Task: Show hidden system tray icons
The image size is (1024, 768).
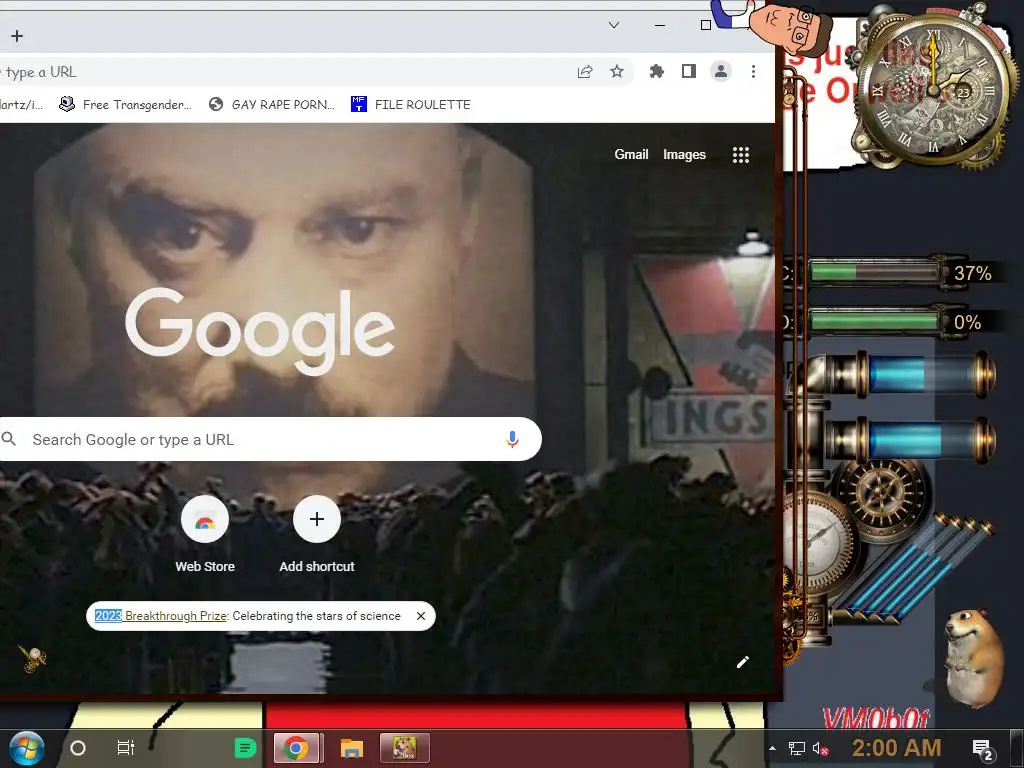Action: pyautogui.click(x=773, y=748)
